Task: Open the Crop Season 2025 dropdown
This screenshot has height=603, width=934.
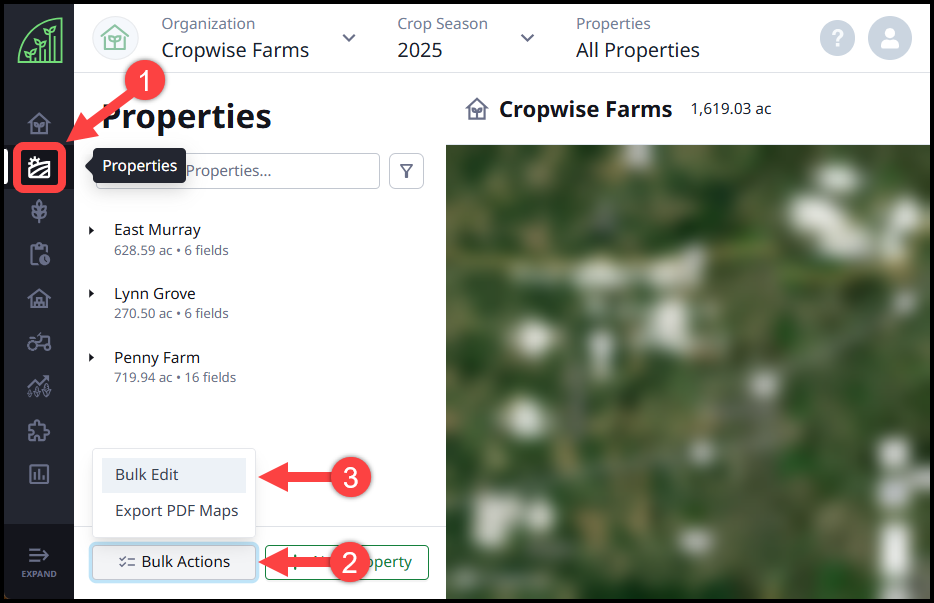Action: (x=466, y=38)
